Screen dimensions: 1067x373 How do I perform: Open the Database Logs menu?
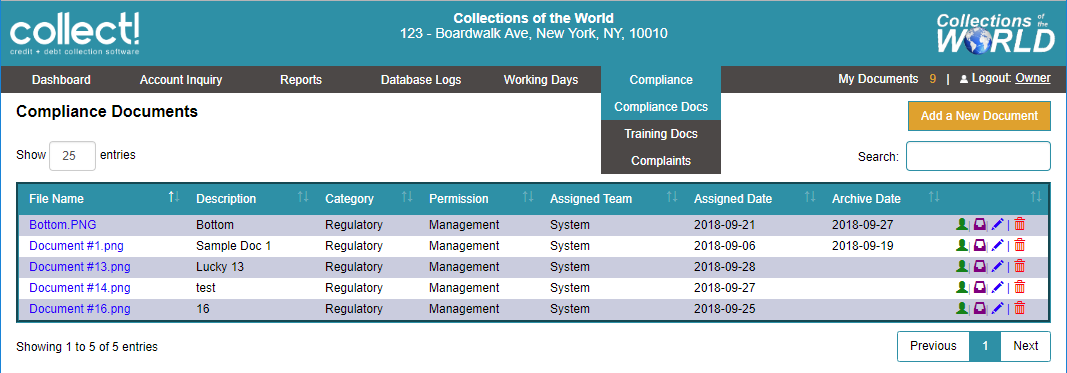421,80
